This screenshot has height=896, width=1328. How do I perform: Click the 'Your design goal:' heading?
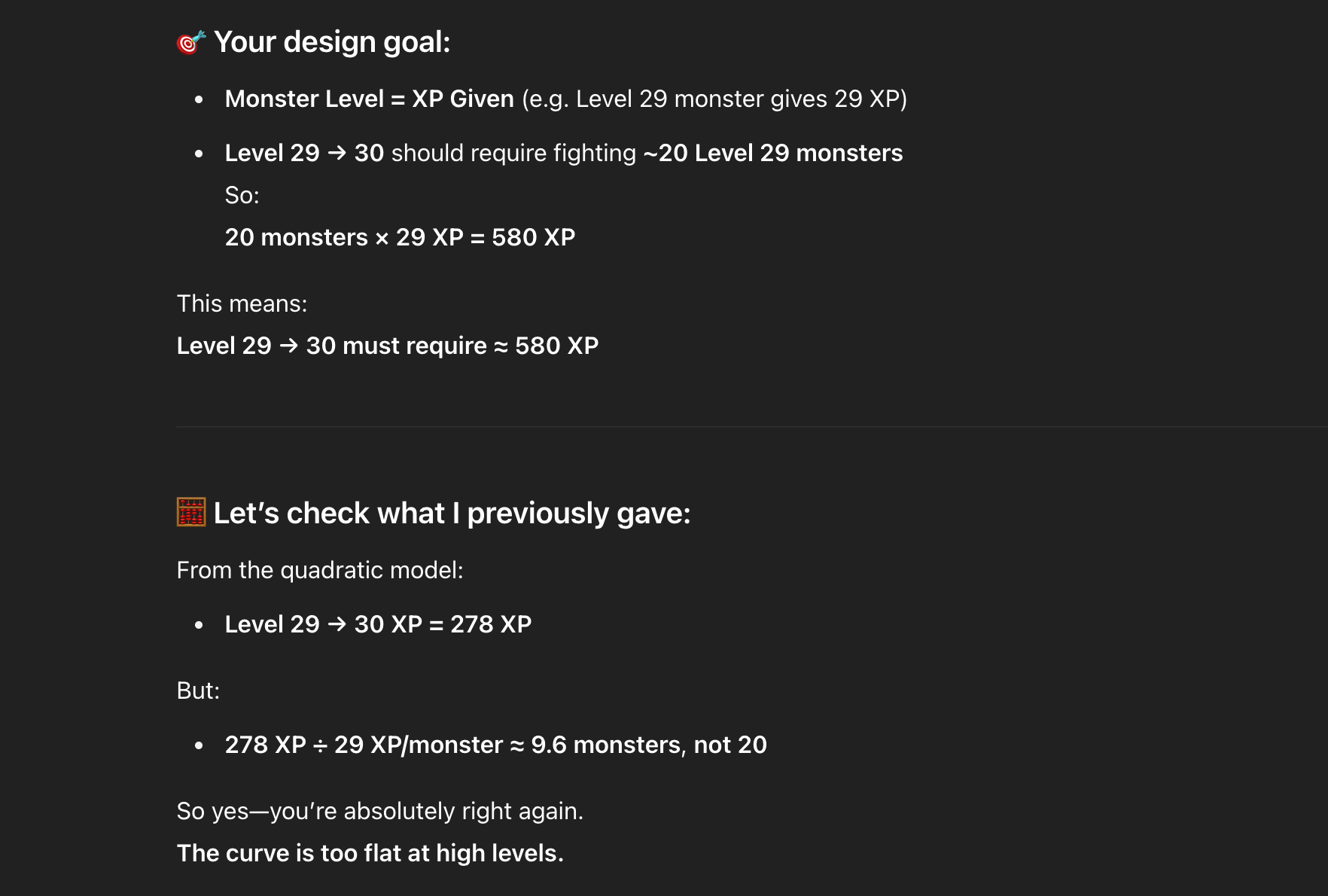click(x=332, y=42)
